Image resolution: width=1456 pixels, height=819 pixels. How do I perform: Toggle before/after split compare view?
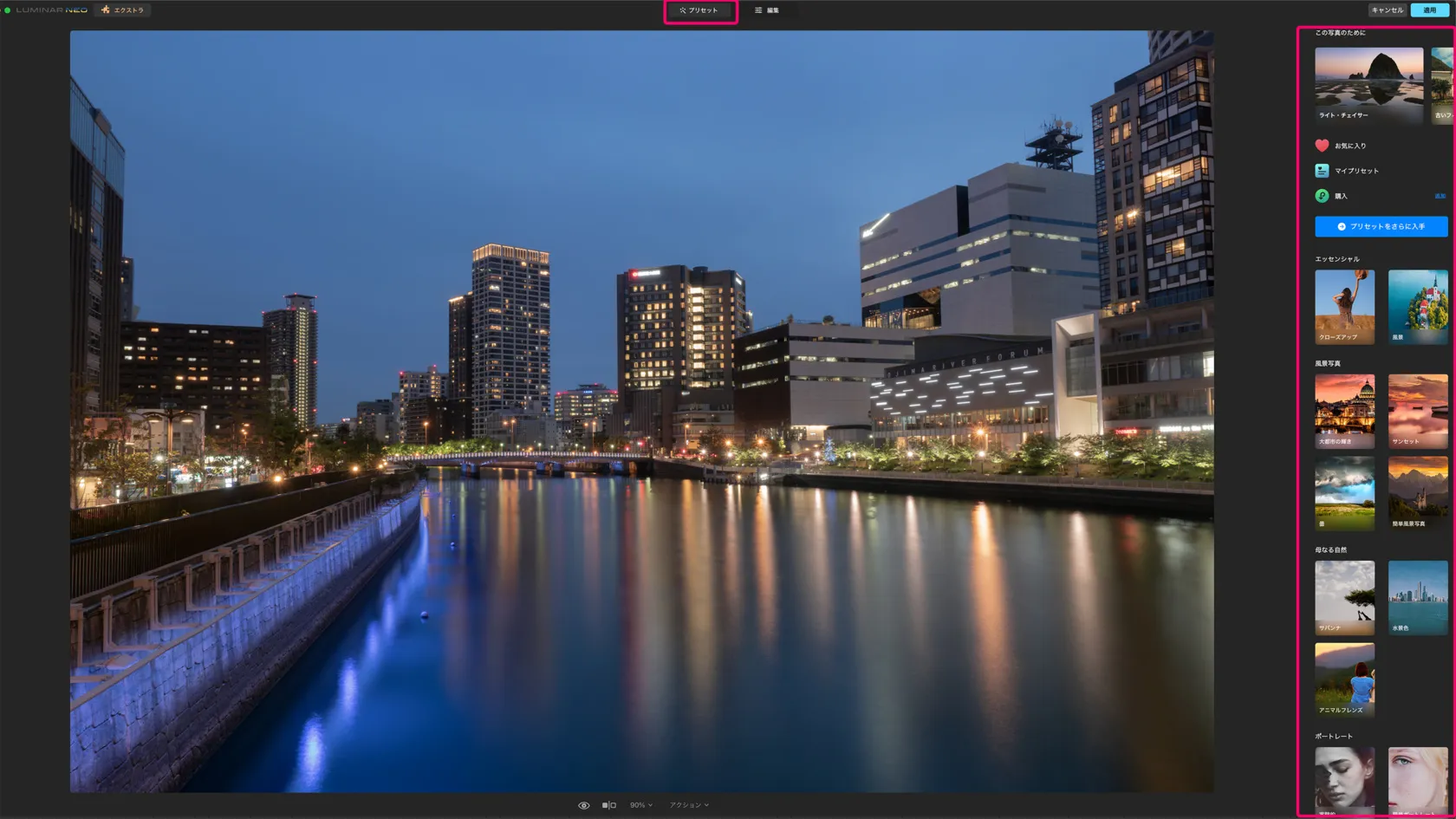[608, 805]
